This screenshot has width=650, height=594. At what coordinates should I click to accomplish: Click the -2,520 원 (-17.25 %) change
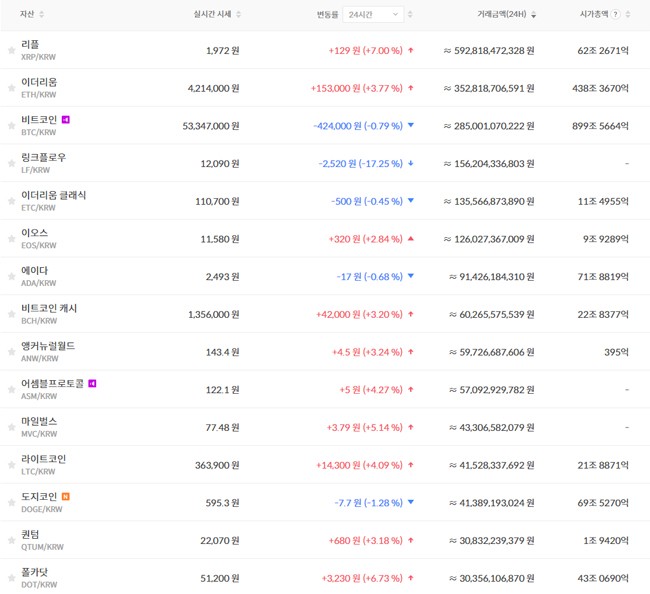(x=360, y=164)
